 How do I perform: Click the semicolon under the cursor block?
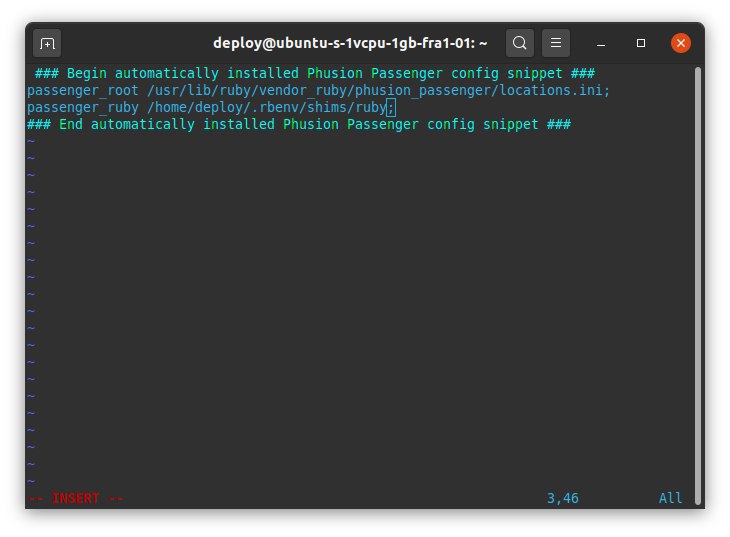(x=391, y=108)
